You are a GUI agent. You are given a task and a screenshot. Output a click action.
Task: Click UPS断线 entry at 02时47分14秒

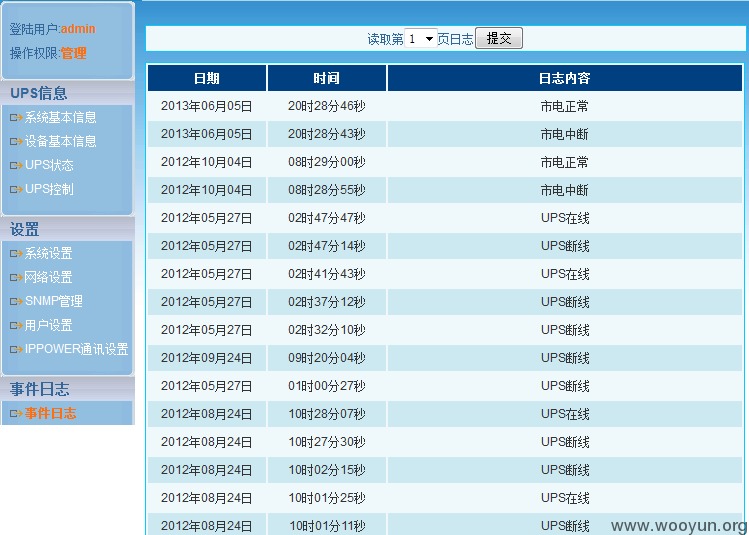565,246
